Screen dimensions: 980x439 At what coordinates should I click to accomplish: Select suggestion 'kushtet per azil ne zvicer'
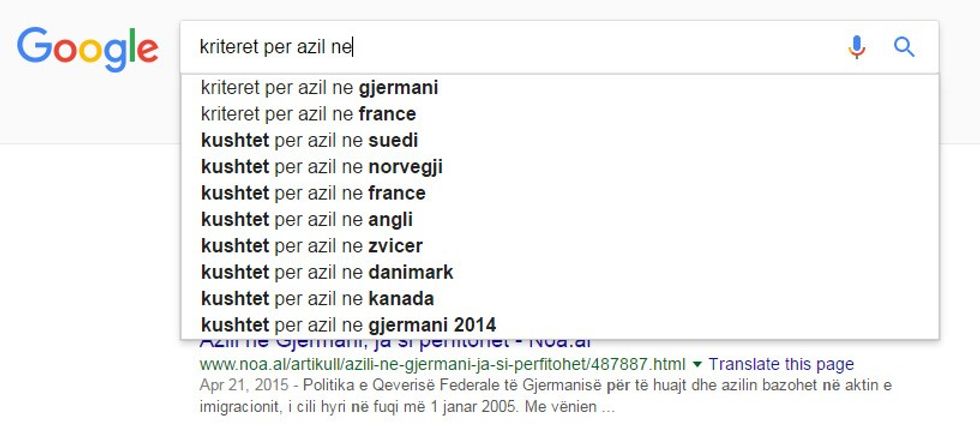pos(311,246)
